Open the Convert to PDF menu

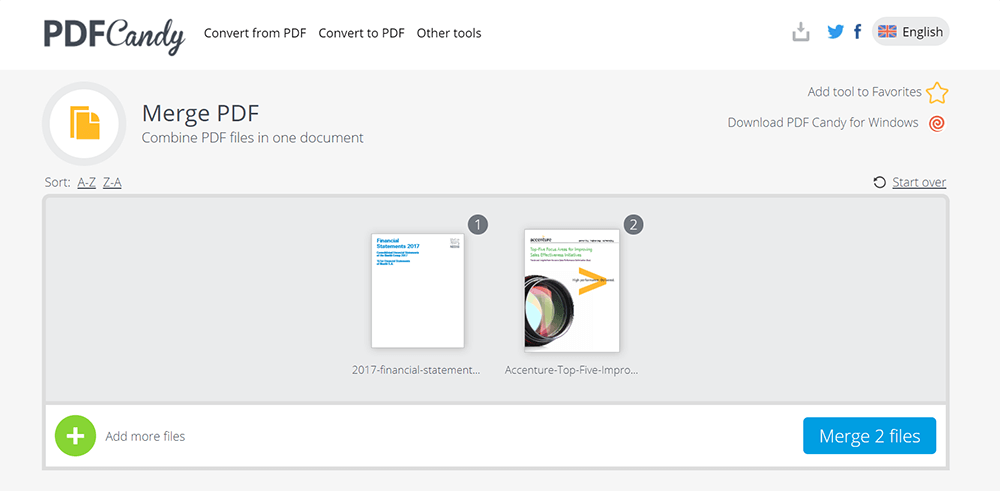pyautogui.click(x=361, y=33)
